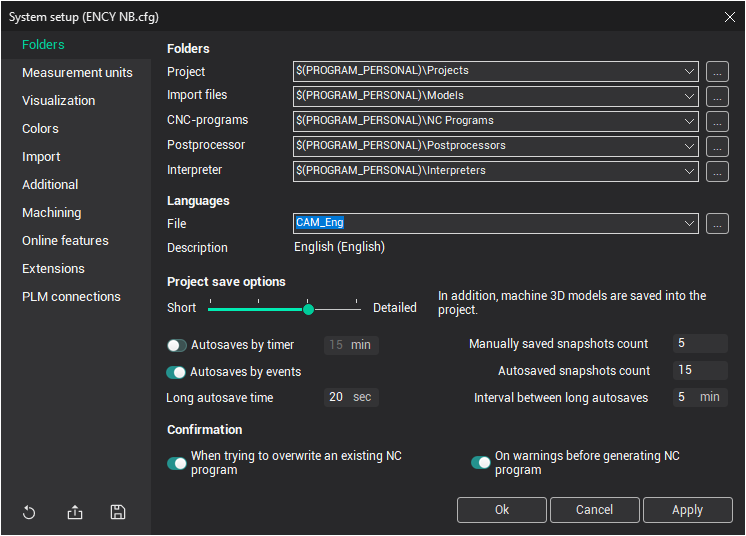Open the Measurement units section

pos(77,73)
